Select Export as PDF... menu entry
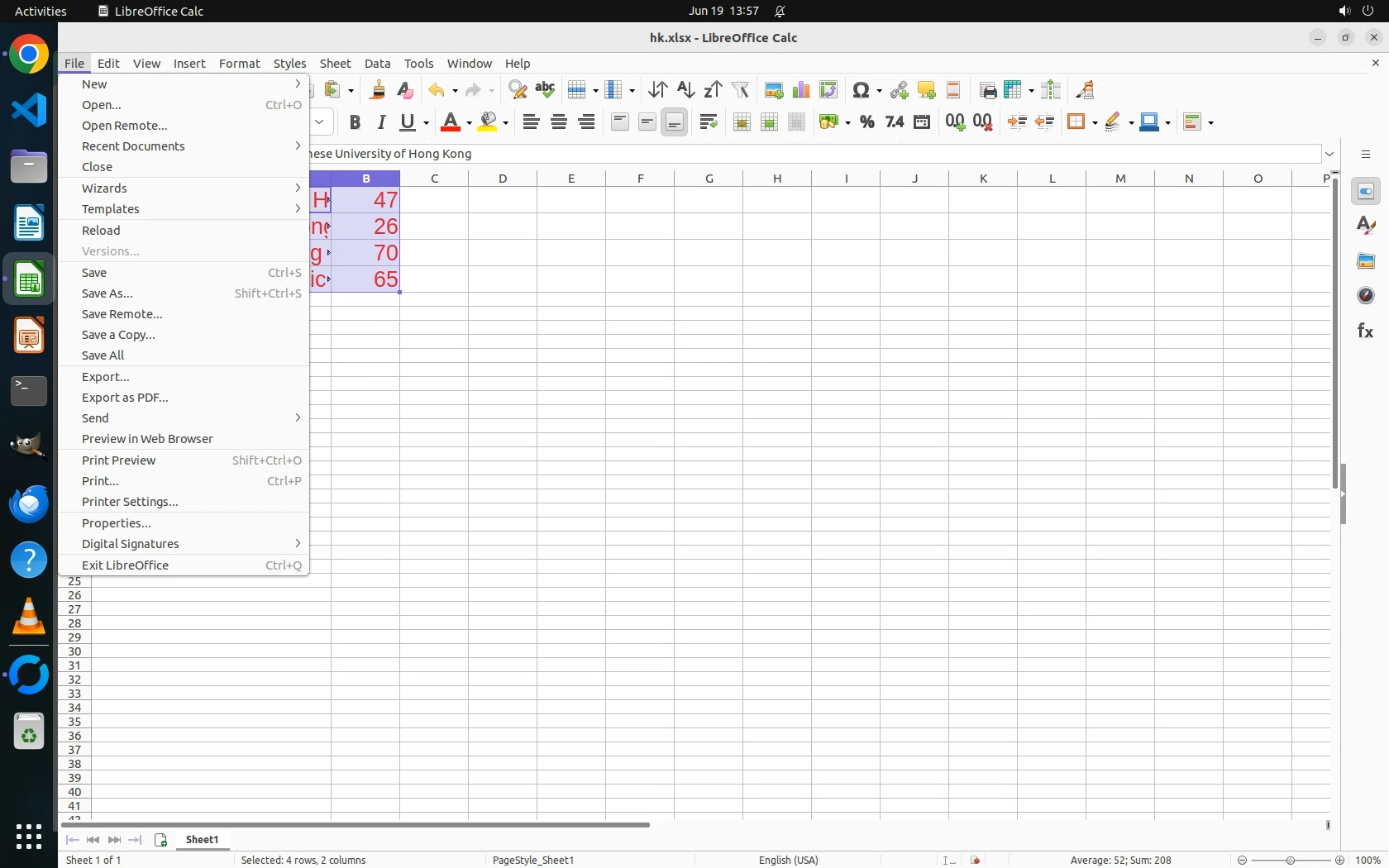Screen dimensions: 1389x868 click(x=184, y=398)
